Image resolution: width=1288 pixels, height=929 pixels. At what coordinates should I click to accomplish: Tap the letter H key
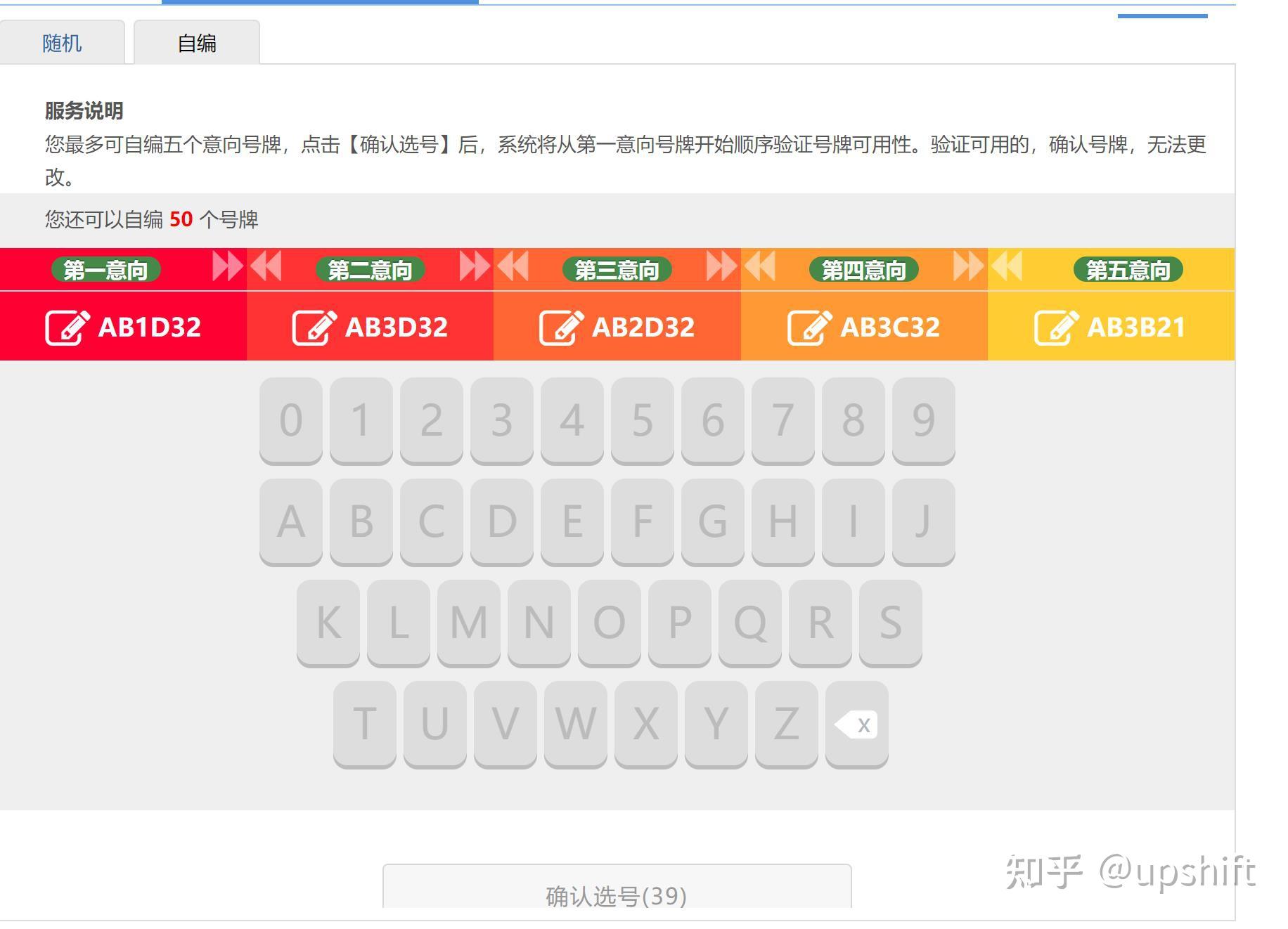(783, 522)
